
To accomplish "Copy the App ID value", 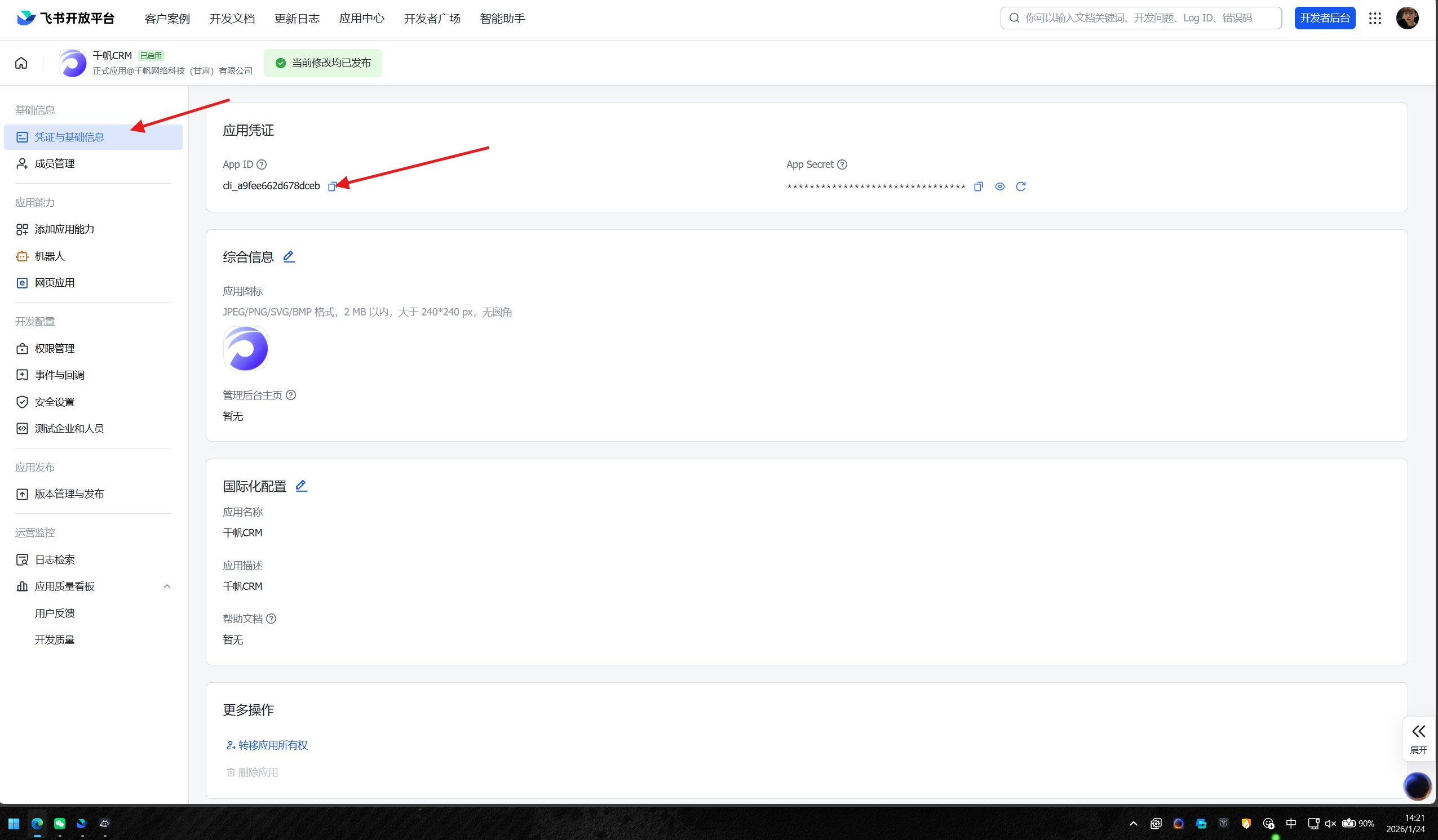I will click(331, 186).
